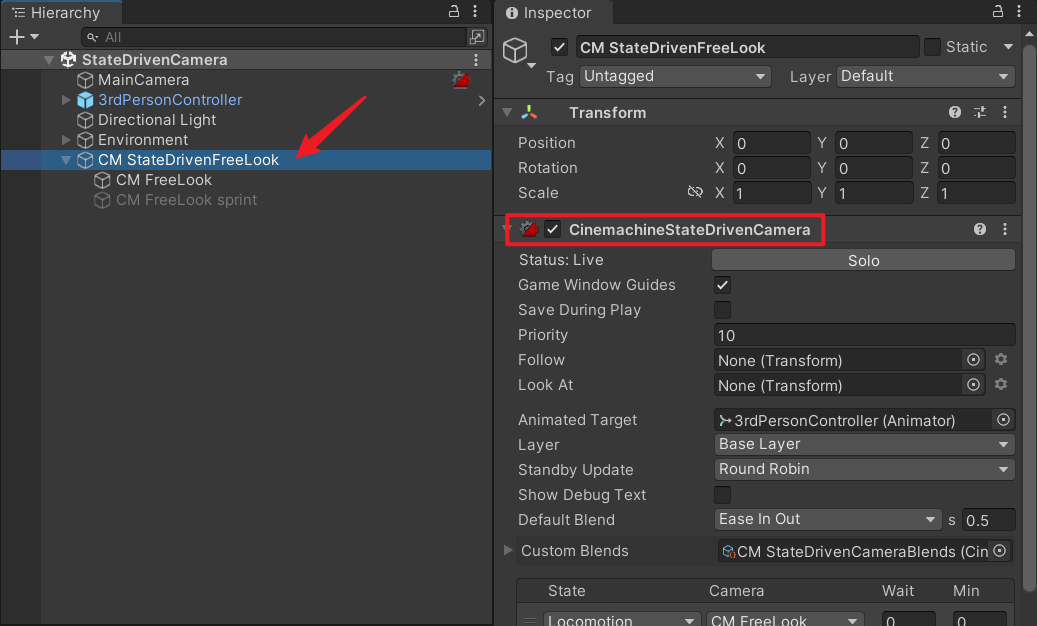The width and height of the screenshot is (1037, 626).
Task: Click the Solo button
Action: coord(863,260)
